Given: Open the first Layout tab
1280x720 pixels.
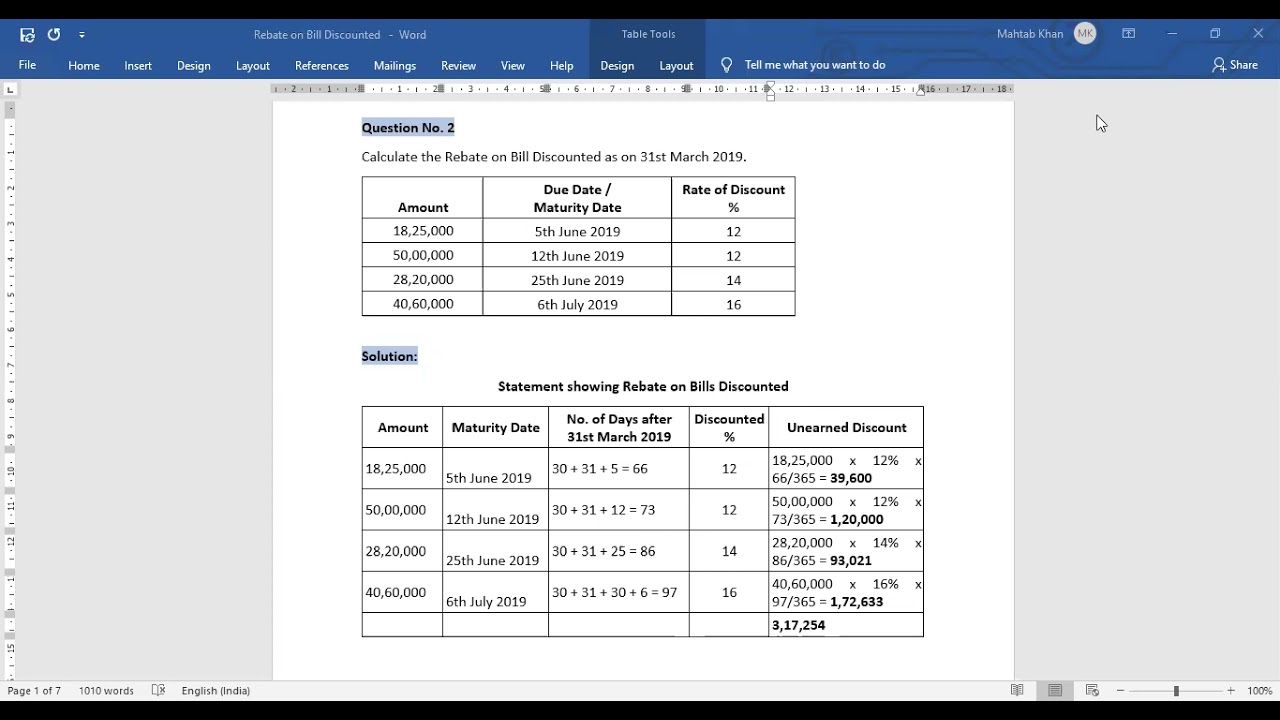Looking at the screenshot, I should (x=253, y=65).
